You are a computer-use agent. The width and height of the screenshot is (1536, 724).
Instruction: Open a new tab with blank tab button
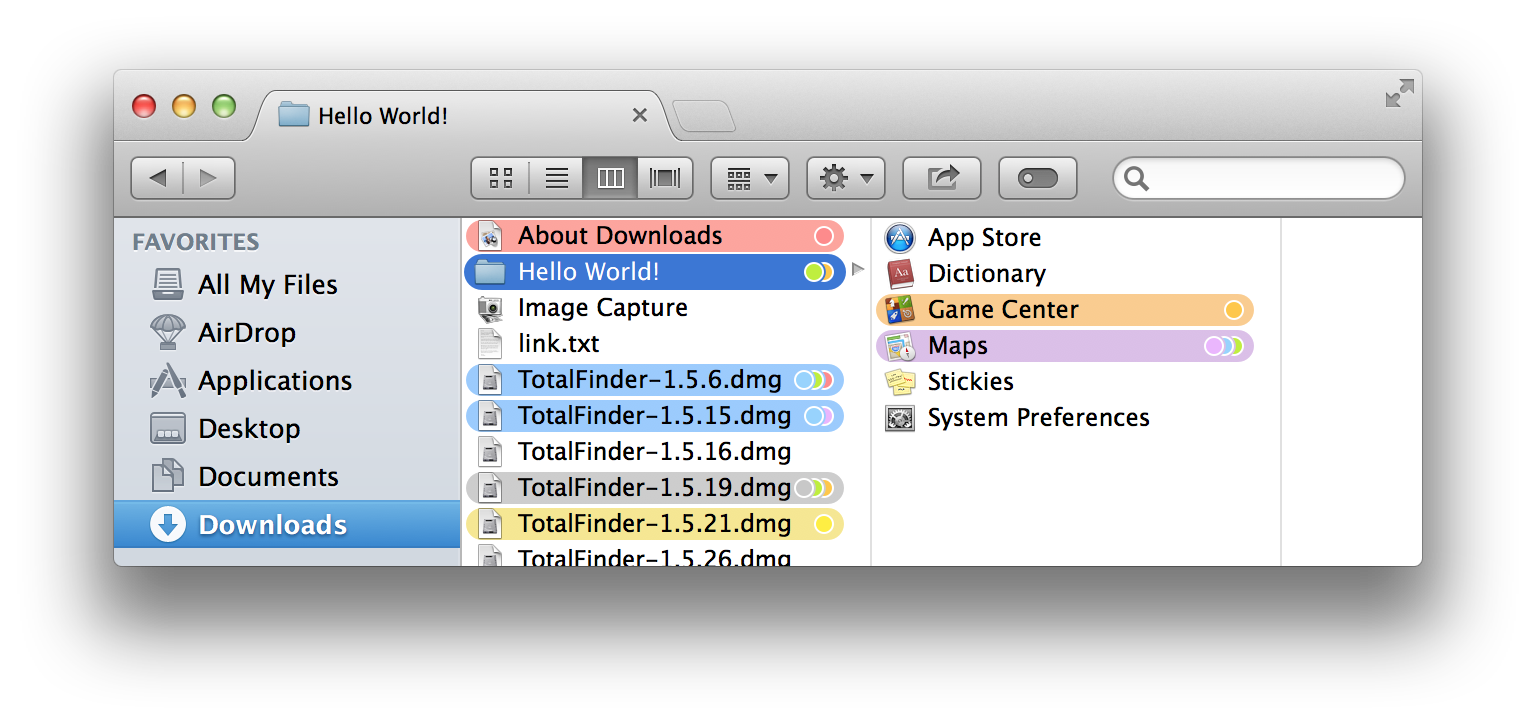coord(704,116)
